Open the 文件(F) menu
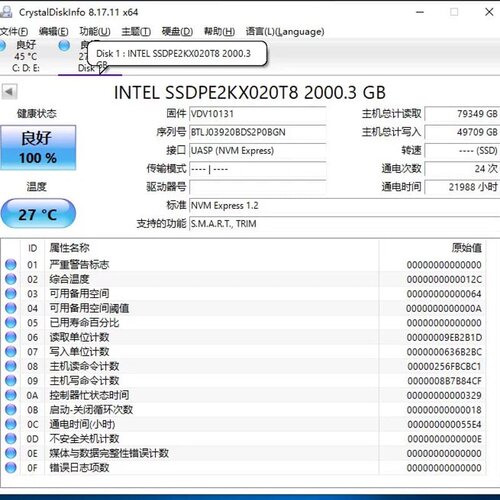 [x=14, y=32]
